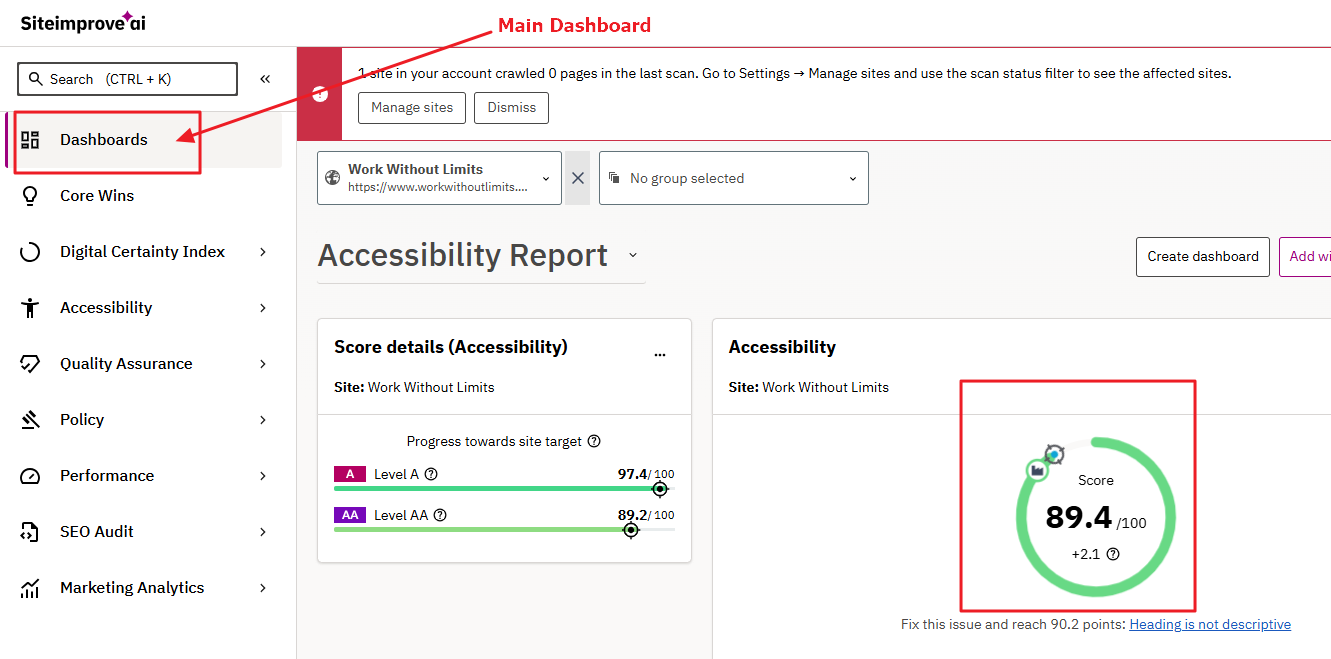Image resolution: width=1331 pixels, height=659 pixels.
Task: Click the partially visible Add widget button
Action: pyautogui.click(x=1306, y=257)
